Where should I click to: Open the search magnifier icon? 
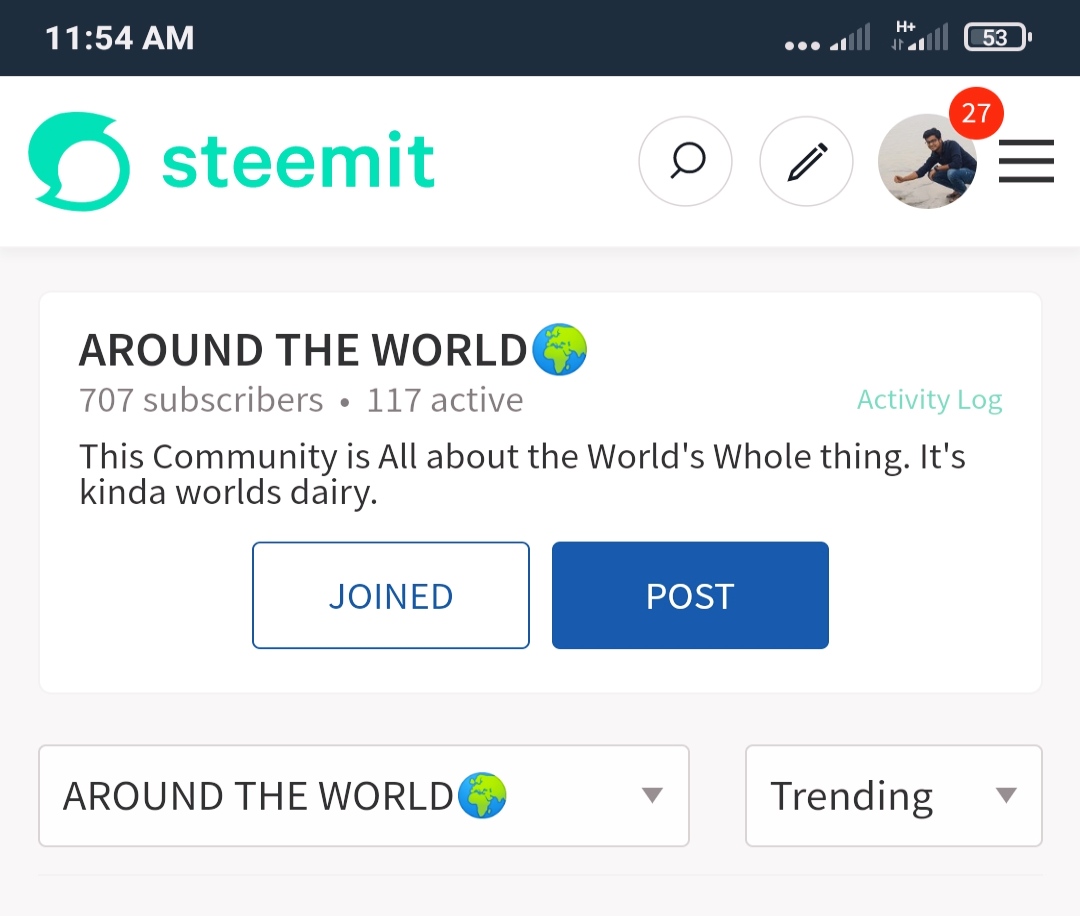685,161
